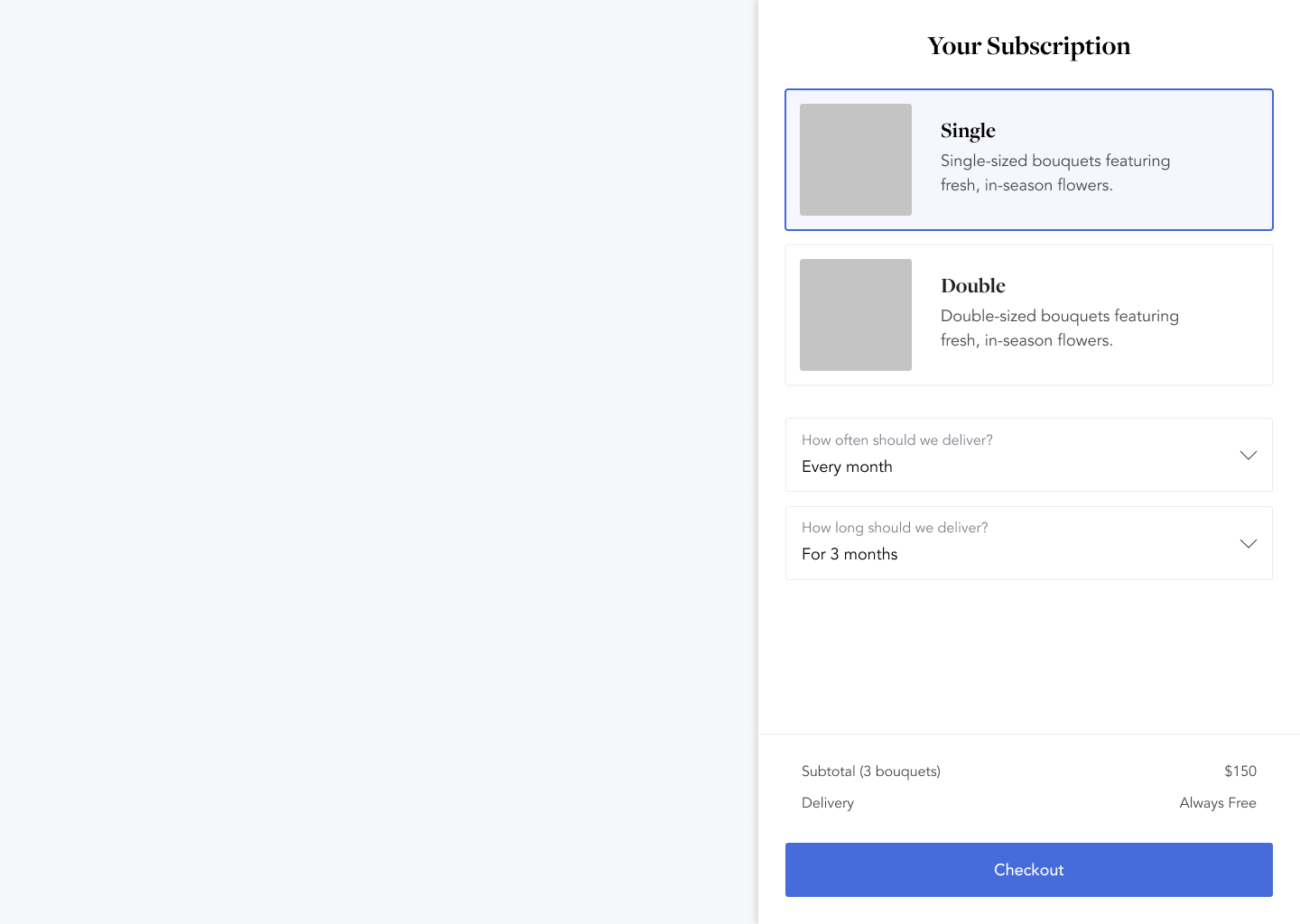Click the blue Checkout button
The width and height of the screenshot is (1300, 924).
point(1029,870)
